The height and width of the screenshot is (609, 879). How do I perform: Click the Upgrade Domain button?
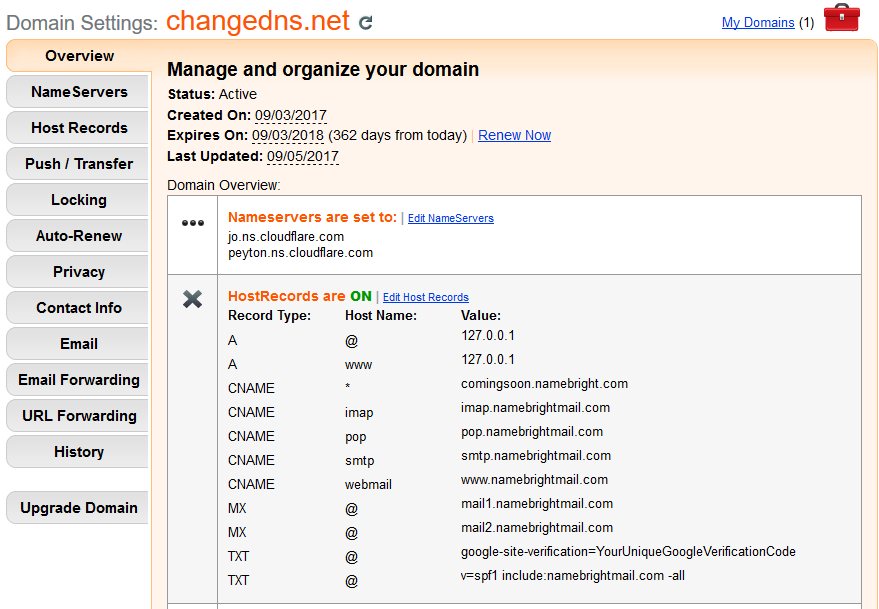[79, 508]
